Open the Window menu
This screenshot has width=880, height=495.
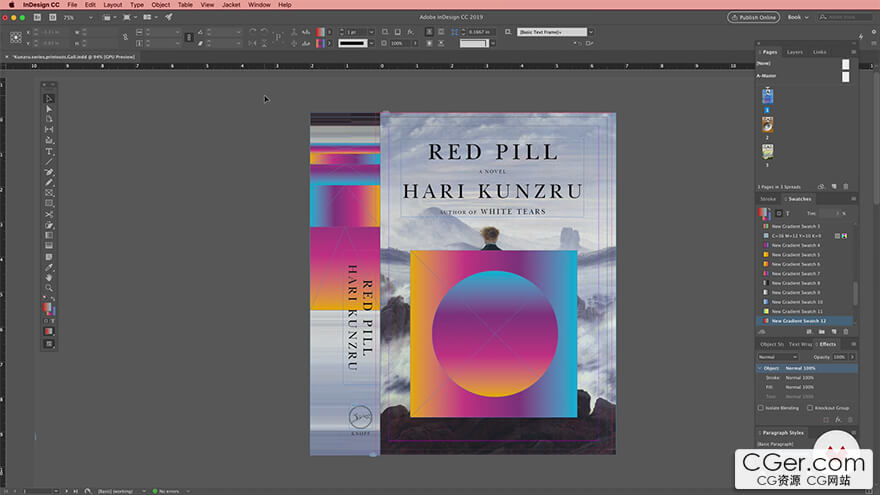259,4
